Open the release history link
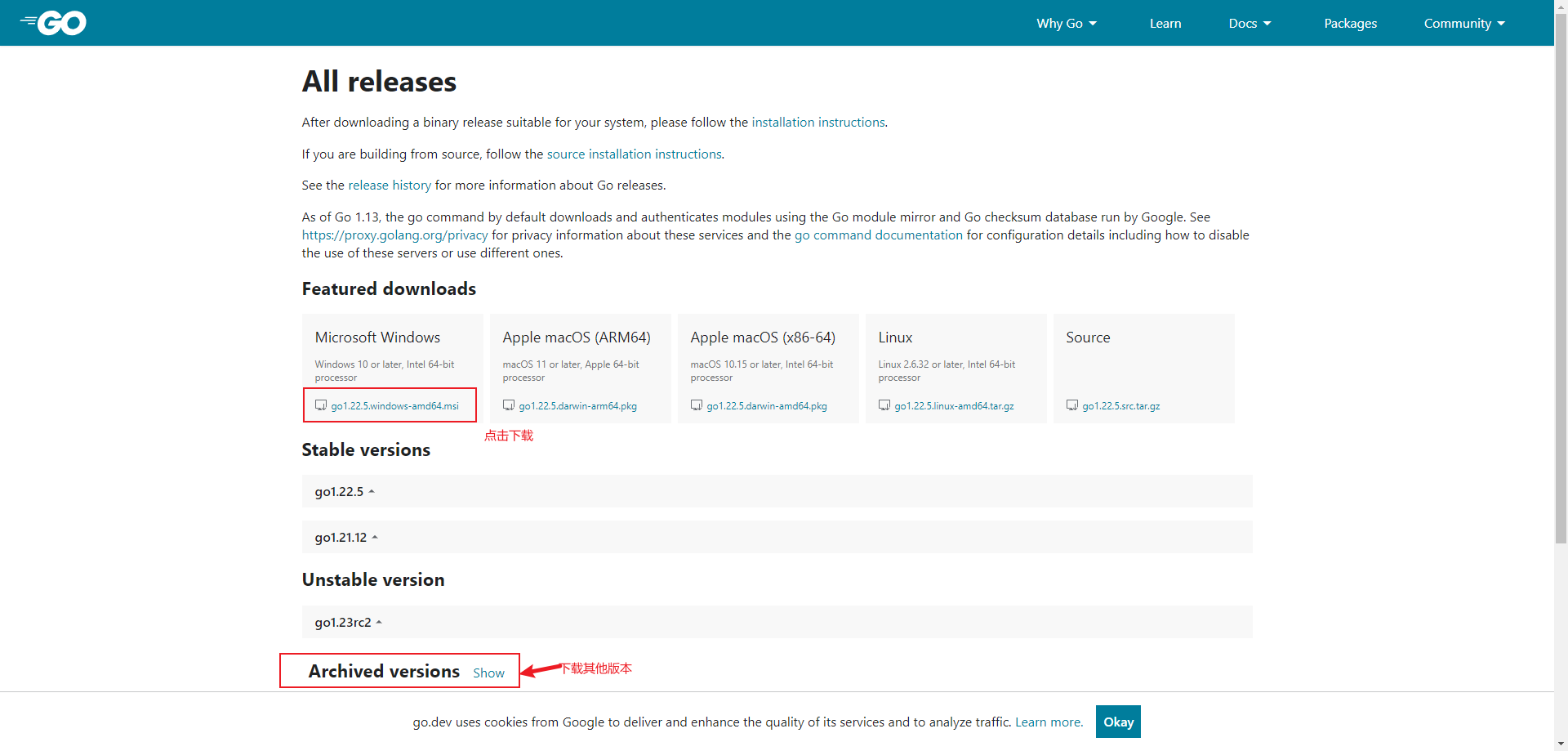Image resolution: width=1568 pixels, height=751 pixels. pyautogui.click(x=390, y=185)
